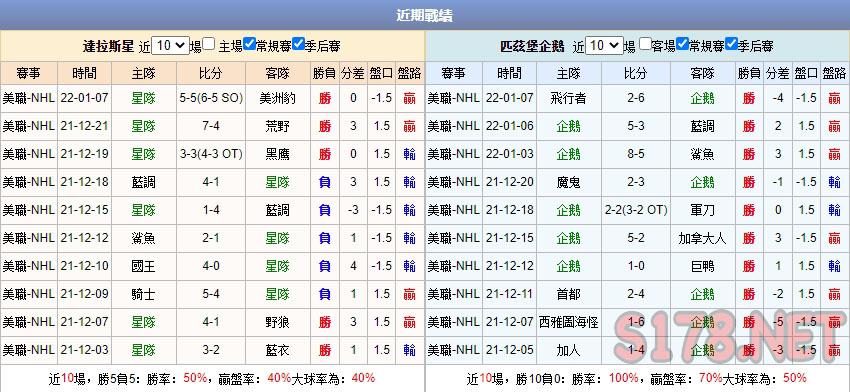This screenshot has height=392, width=850.
Task: Click 盤路 column header in Penguins table
Action: point(834,73)
